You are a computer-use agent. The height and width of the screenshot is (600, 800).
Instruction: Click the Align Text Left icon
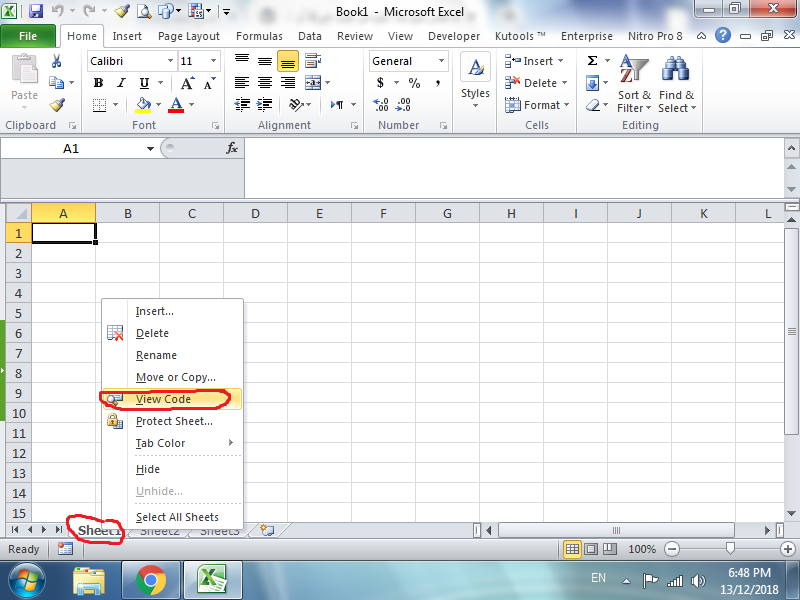pos(242,83)
